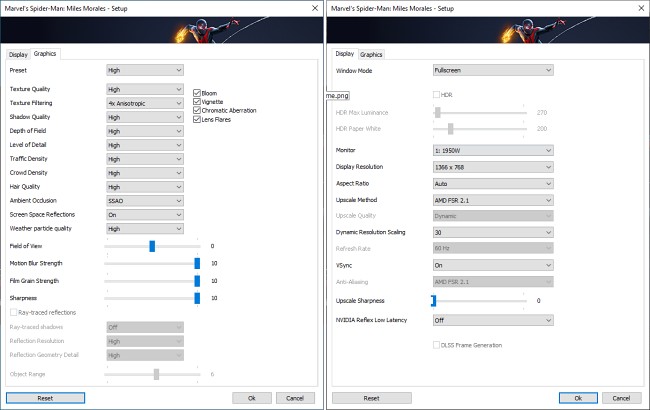Switch to Display tab in left window
This screenshot has width=650, height=410.
click(18, 54)
